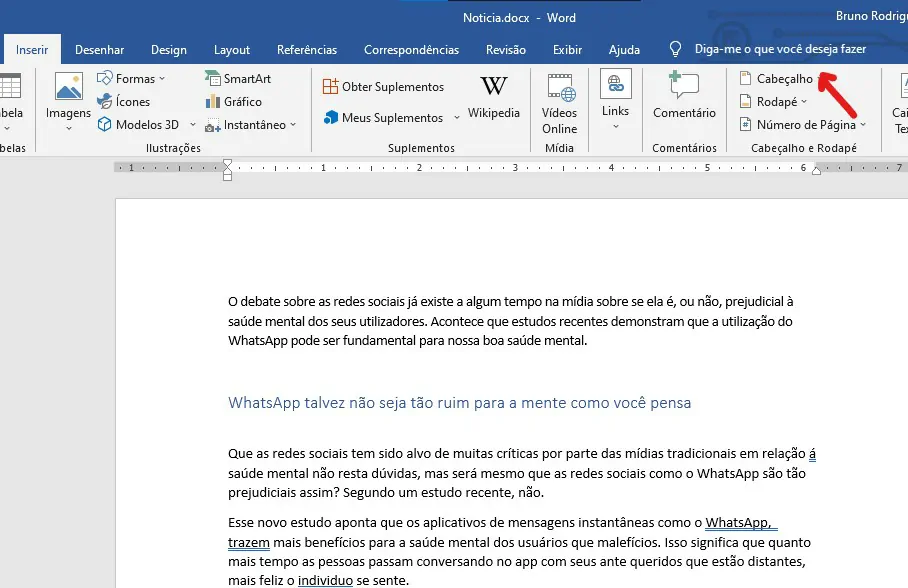The width and height of the screenshot is (908, 588).
Task: Click Cabeçalho header button
Action: click(777, 78)
